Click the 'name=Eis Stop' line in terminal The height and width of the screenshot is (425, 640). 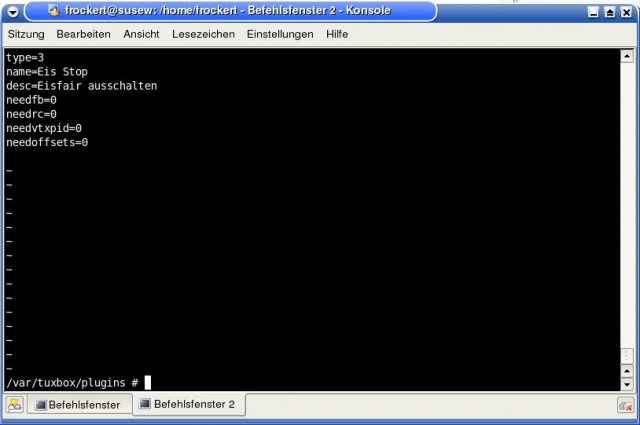(47, 72)
